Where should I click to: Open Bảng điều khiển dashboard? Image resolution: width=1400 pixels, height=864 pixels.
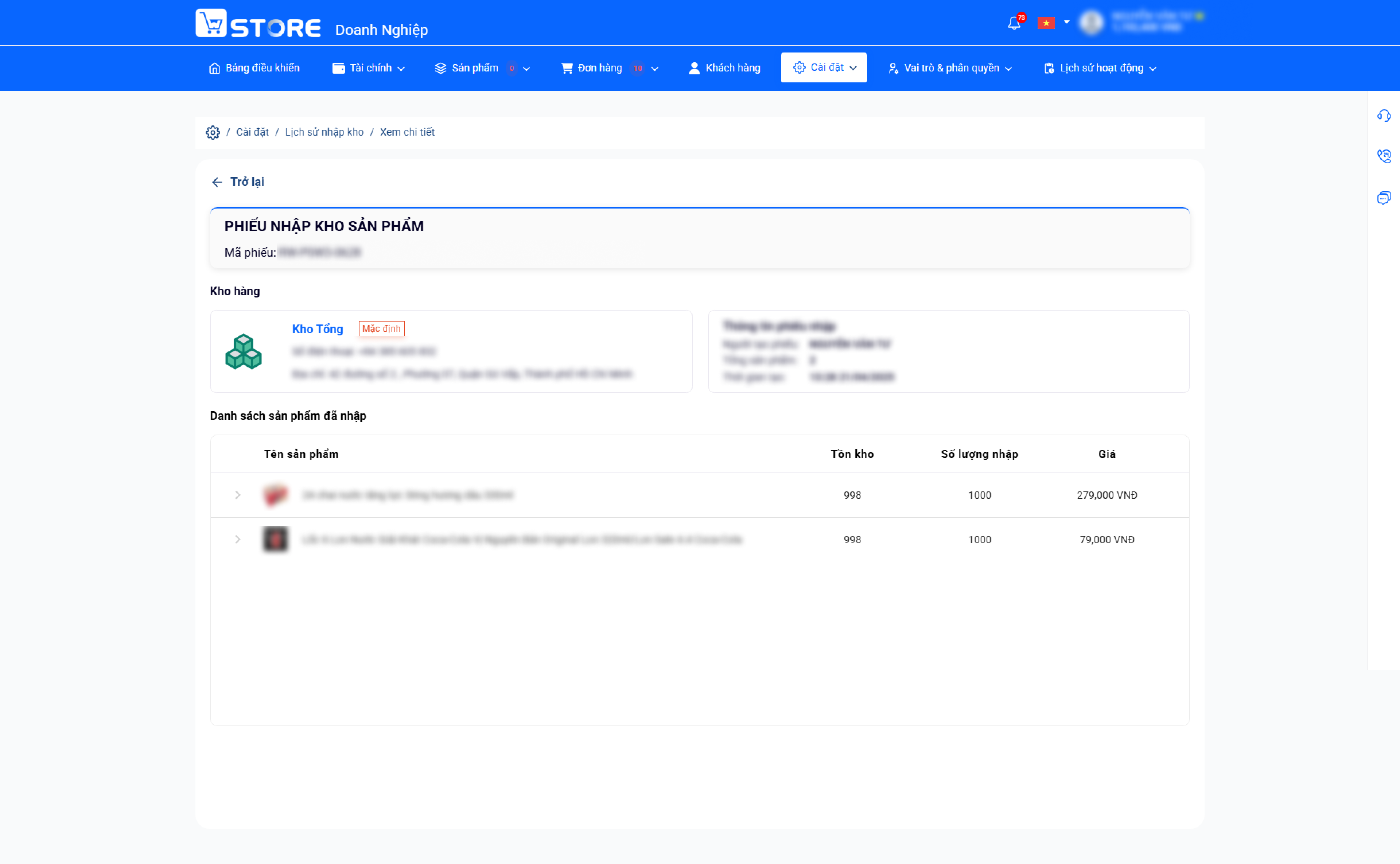254,68
